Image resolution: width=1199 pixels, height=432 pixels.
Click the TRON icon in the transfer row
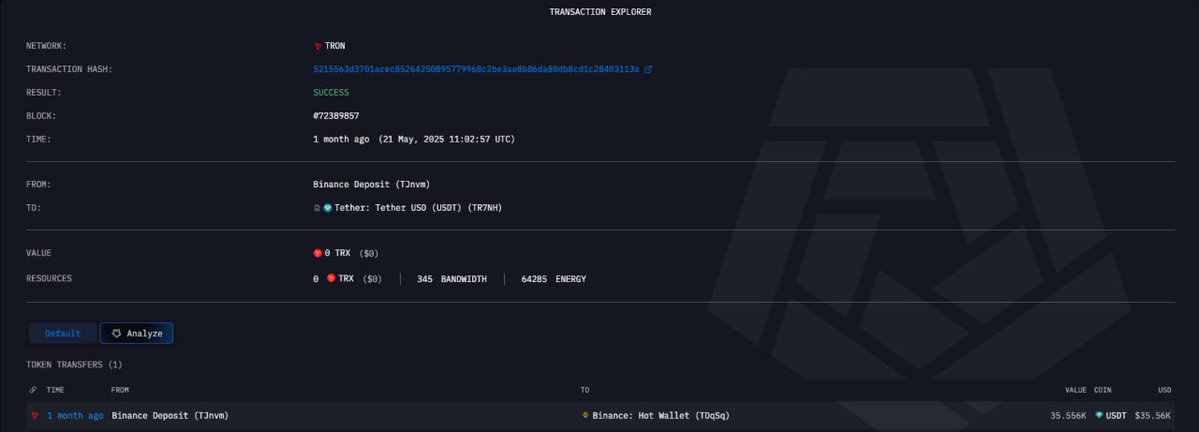(34, 415)
